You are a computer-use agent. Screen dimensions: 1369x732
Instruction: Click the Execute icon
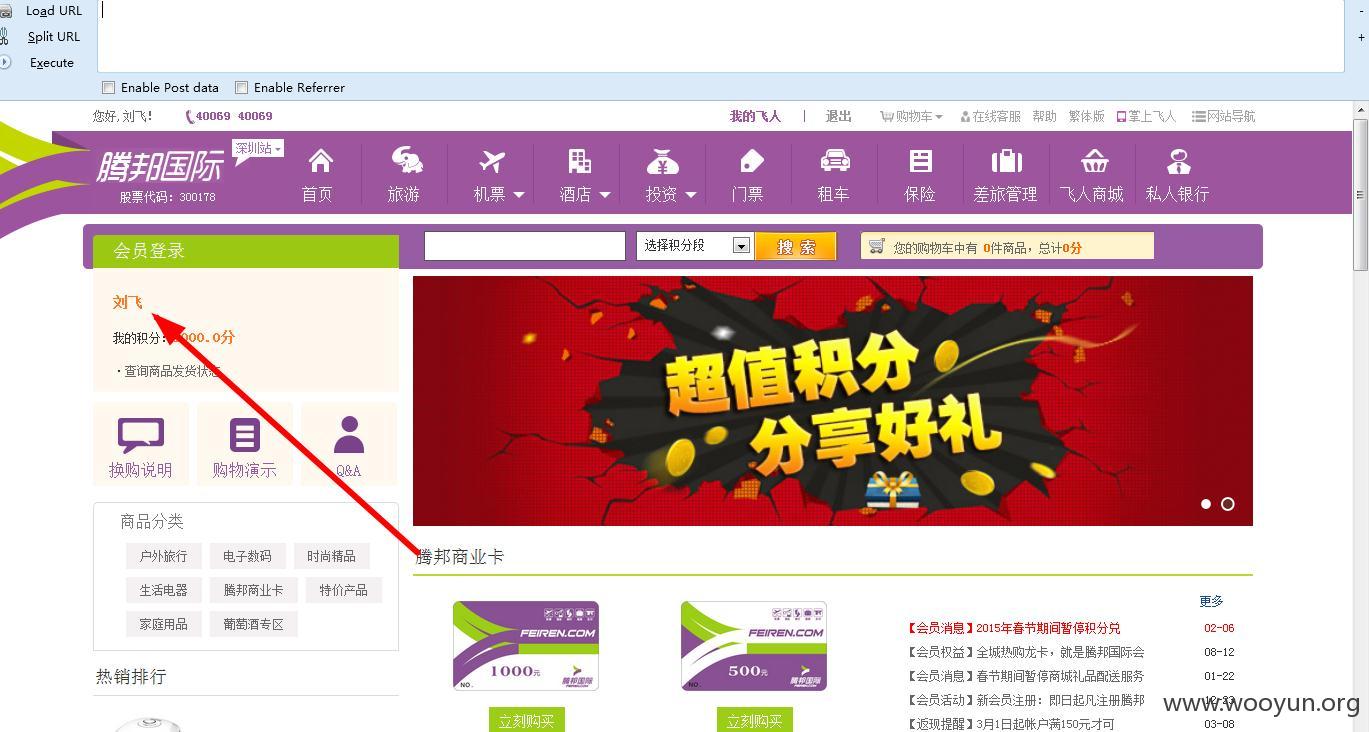click(x=4, y=62)
